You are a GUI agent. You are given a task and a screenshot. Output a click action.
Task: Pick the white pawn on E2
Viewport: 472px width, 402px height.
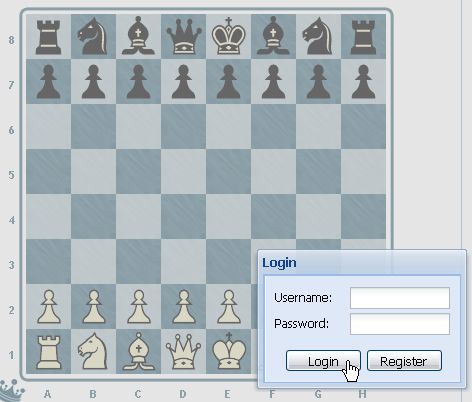[228, 307]
